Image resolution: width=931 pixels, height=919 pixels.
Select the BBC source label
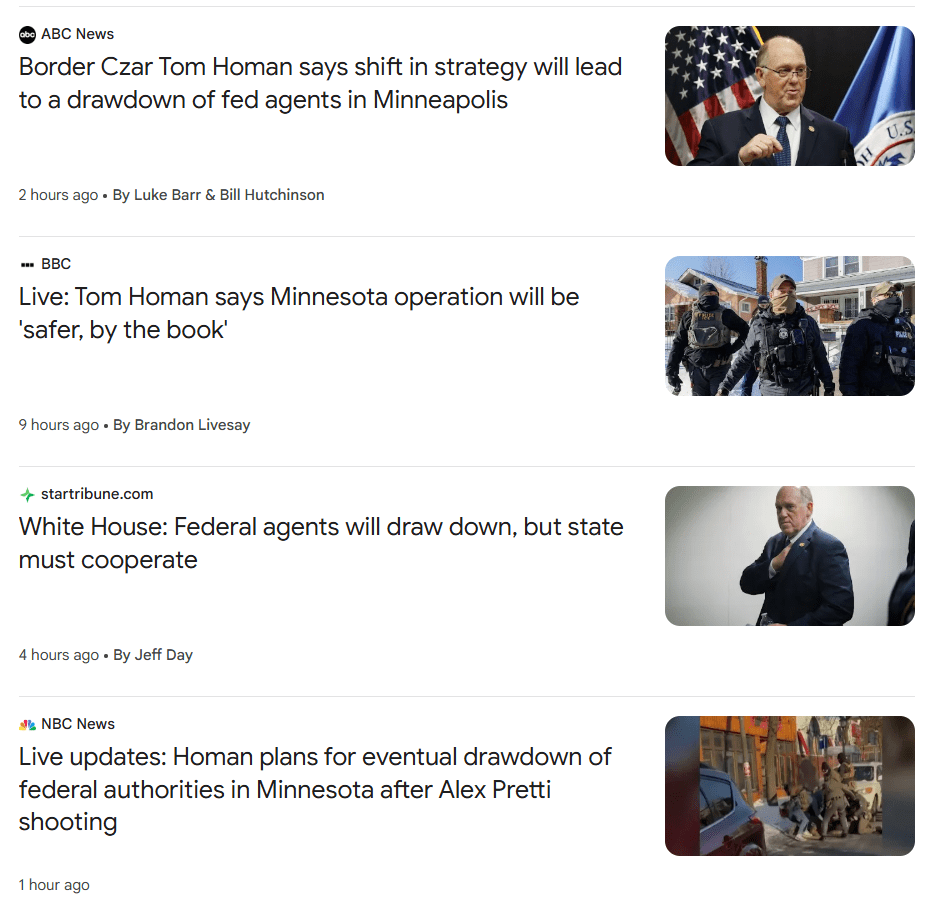coord(56,264)
